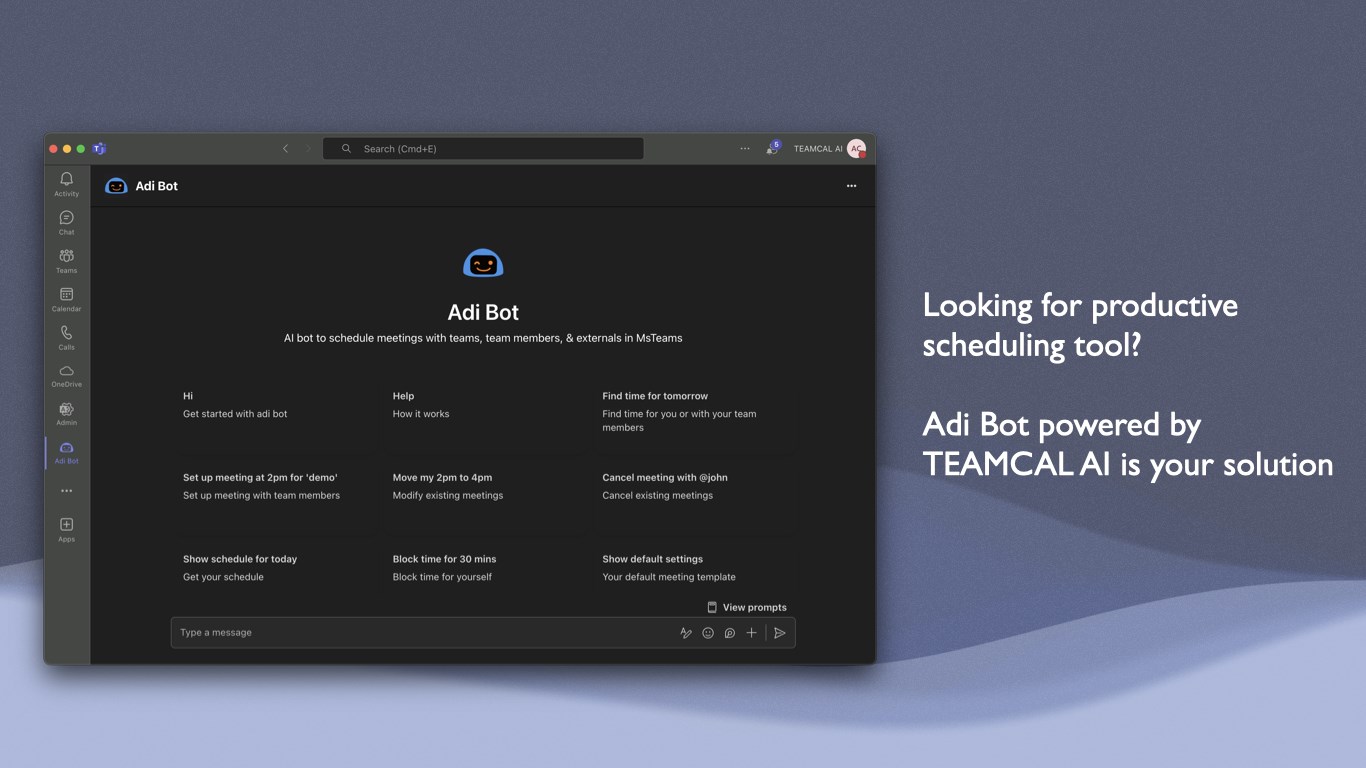Open notifications icon with badge 5
Screen dimensions: 1366x768
point(772,148)
